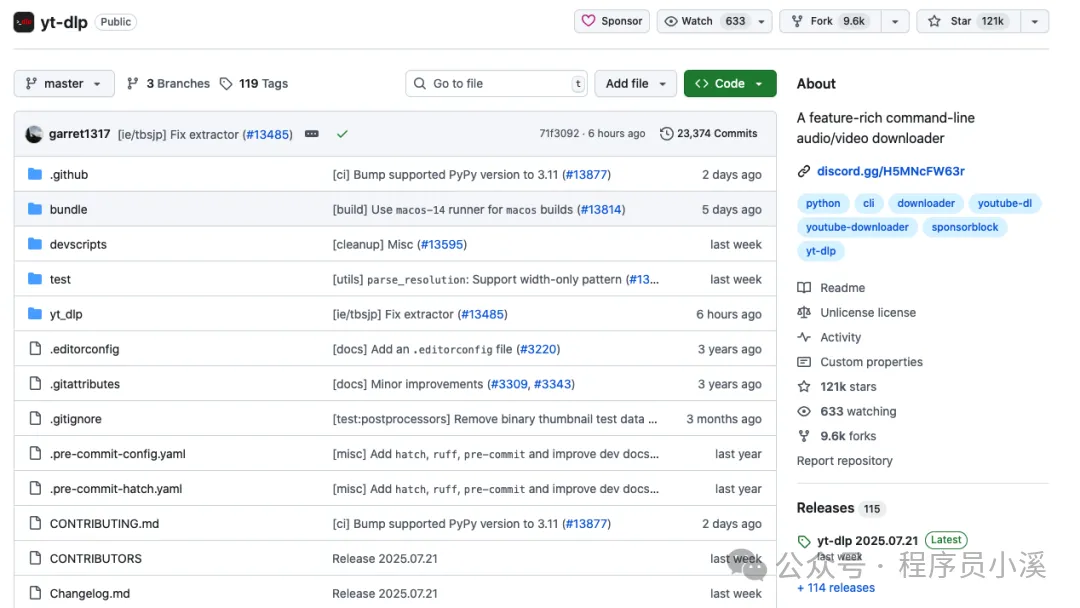Click the tags icon beside 119 Tags
This screenshot has height=608, width=1080.
click(x=226, y=83)
